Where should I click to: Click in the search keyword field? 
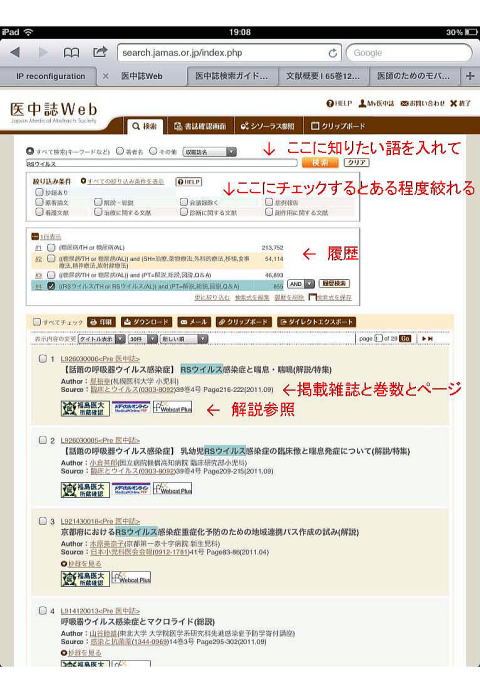pos(162,163)
